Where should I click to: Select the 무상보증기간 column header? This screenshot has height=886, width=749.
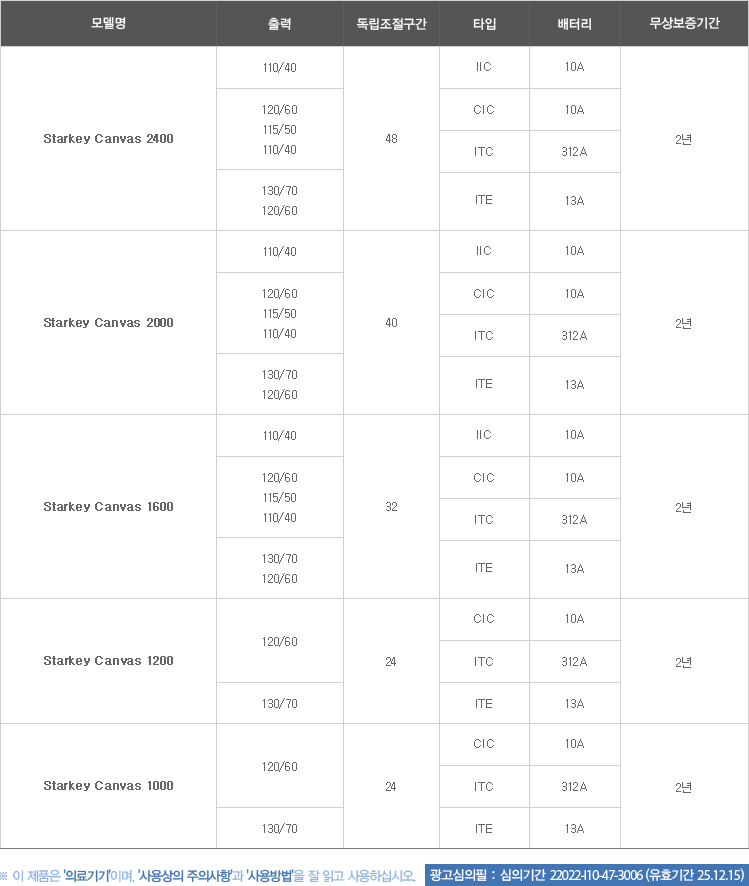click(684, 23)
